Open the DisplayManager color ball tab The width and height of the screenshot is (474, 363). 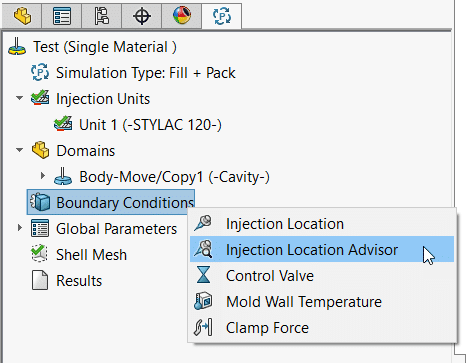tap(182, 16)
